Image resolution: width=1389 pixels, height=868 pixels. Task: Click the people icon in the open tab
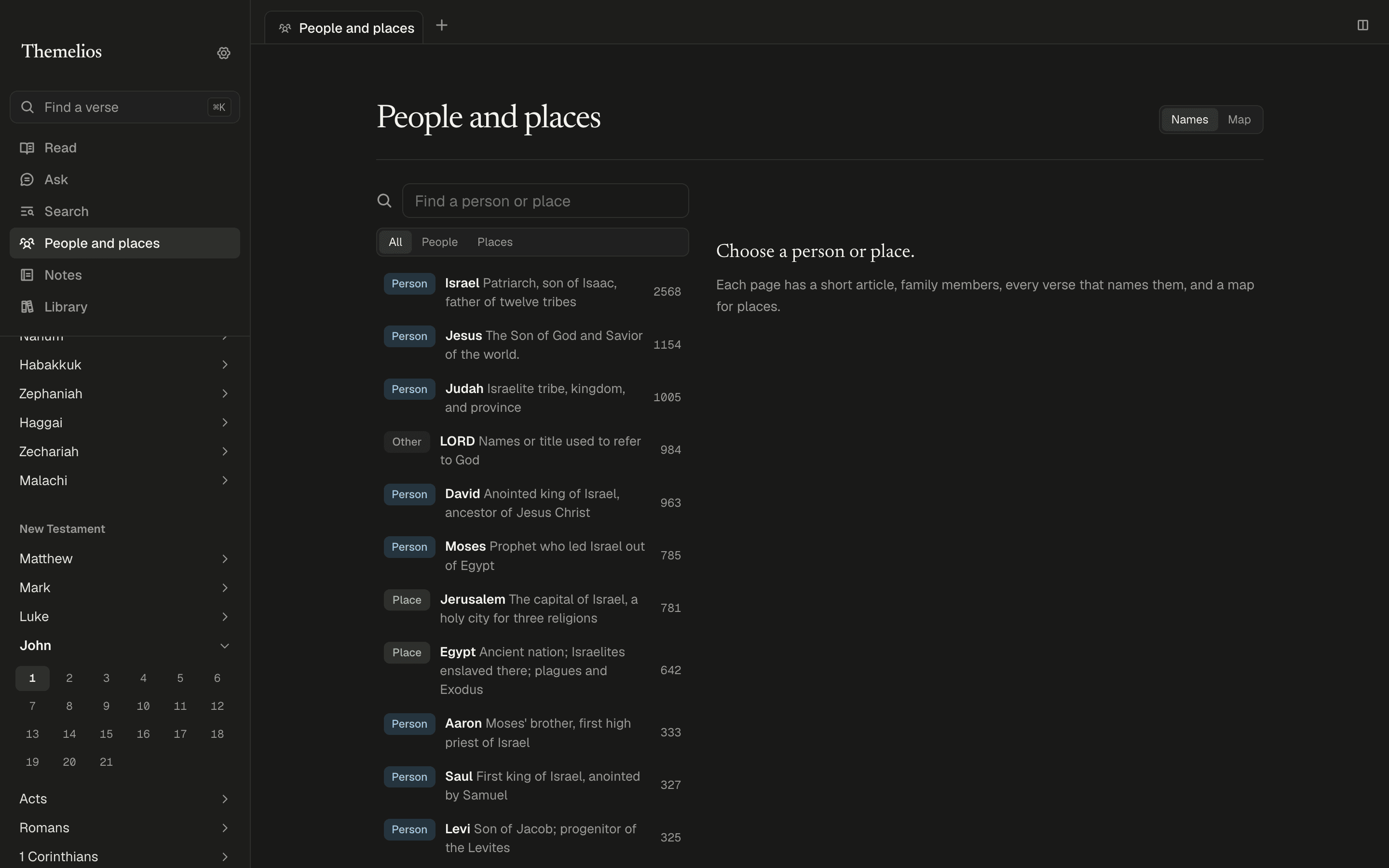point(285,28)
